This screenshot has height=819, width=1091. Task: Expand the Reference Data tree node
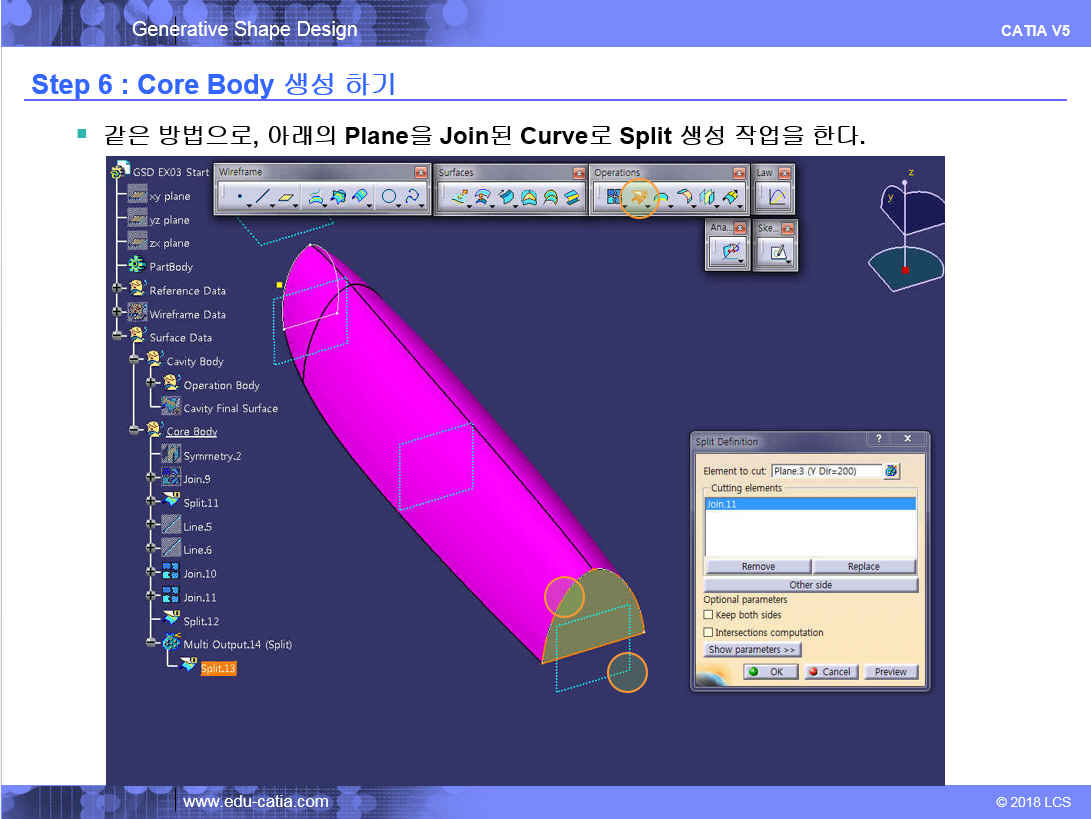[119, 291]
